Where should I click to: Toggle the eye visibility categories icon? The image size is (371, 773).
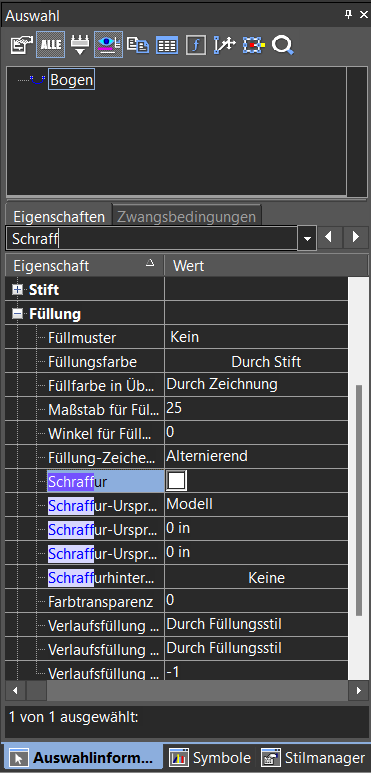point(108,45)
